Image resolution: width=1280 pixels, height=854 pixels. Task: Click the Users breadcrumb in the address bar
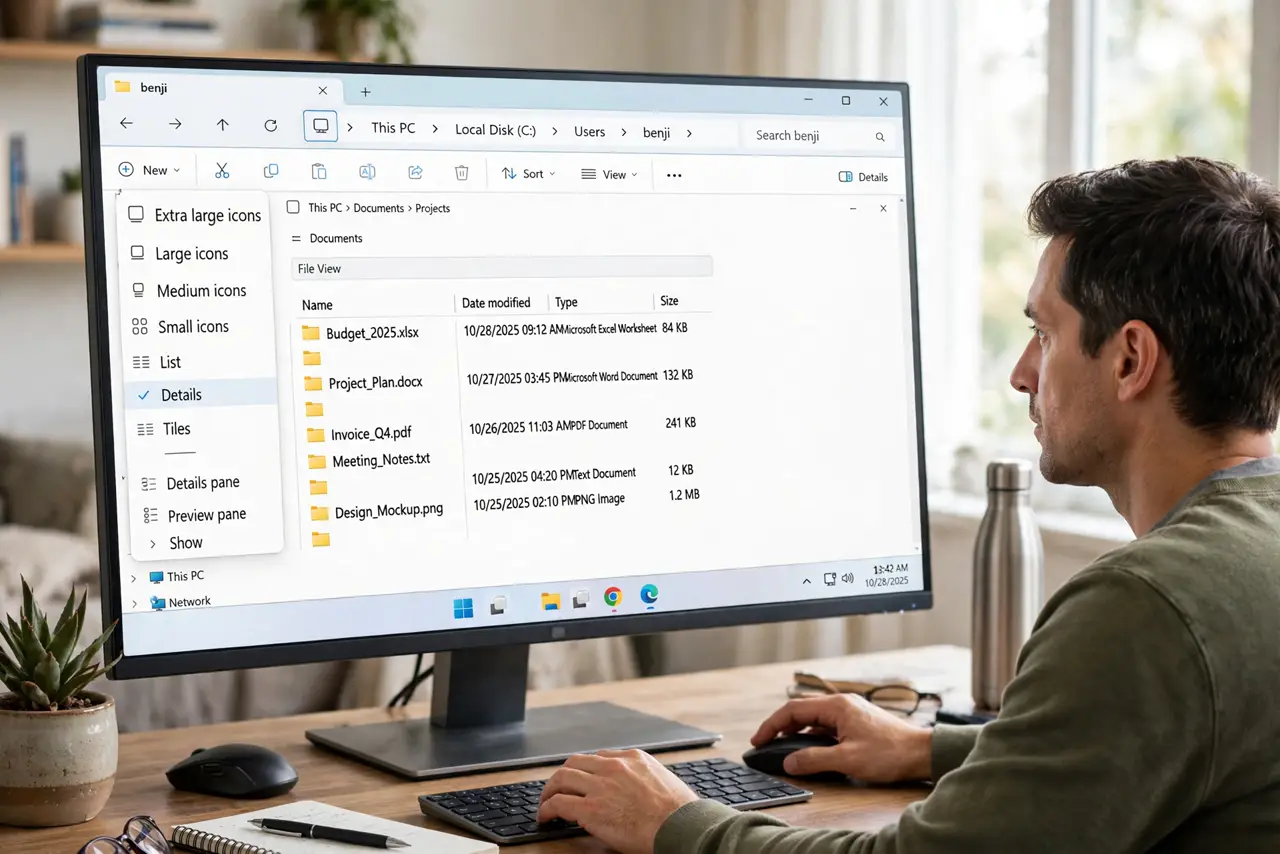[590, 132]
